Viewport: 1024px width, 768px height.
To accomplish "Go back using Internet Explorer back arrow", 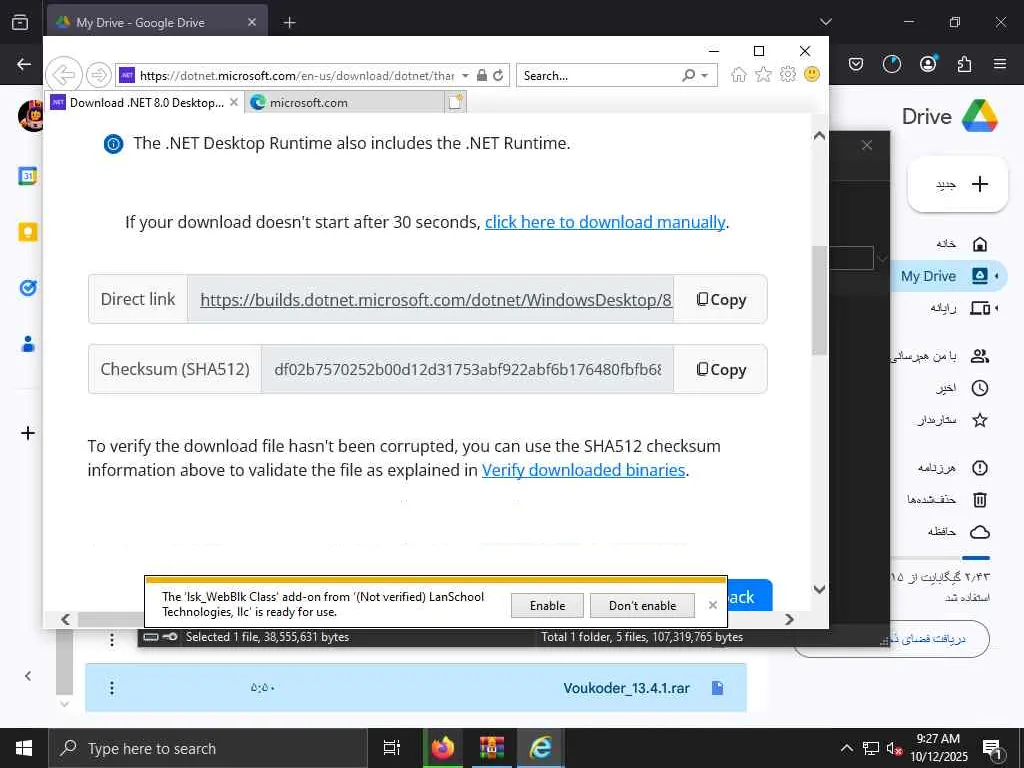I will [x=63, y=75].
